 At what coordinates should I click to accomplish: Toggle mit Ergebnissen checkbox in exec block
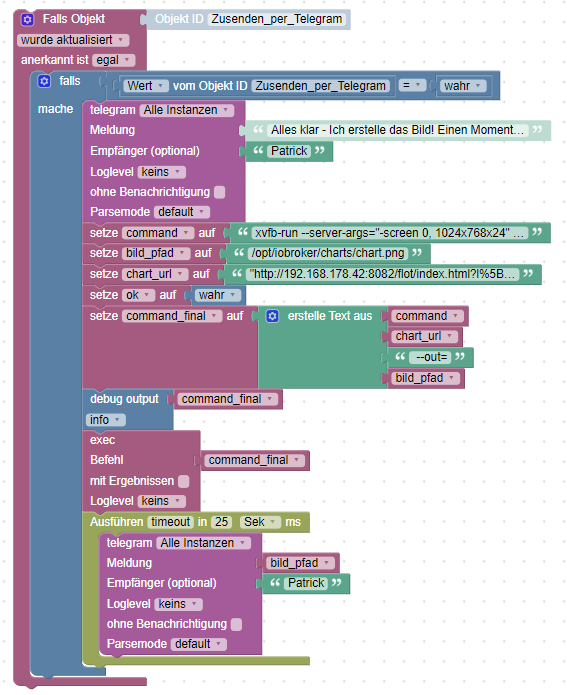point(184,481)
